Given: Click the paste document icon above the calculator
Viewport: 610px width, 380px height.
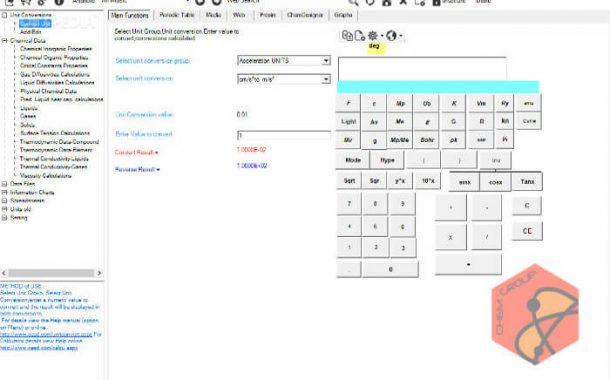Looking at the screenshot, I should pyautogui.click(x=359, y=36).
